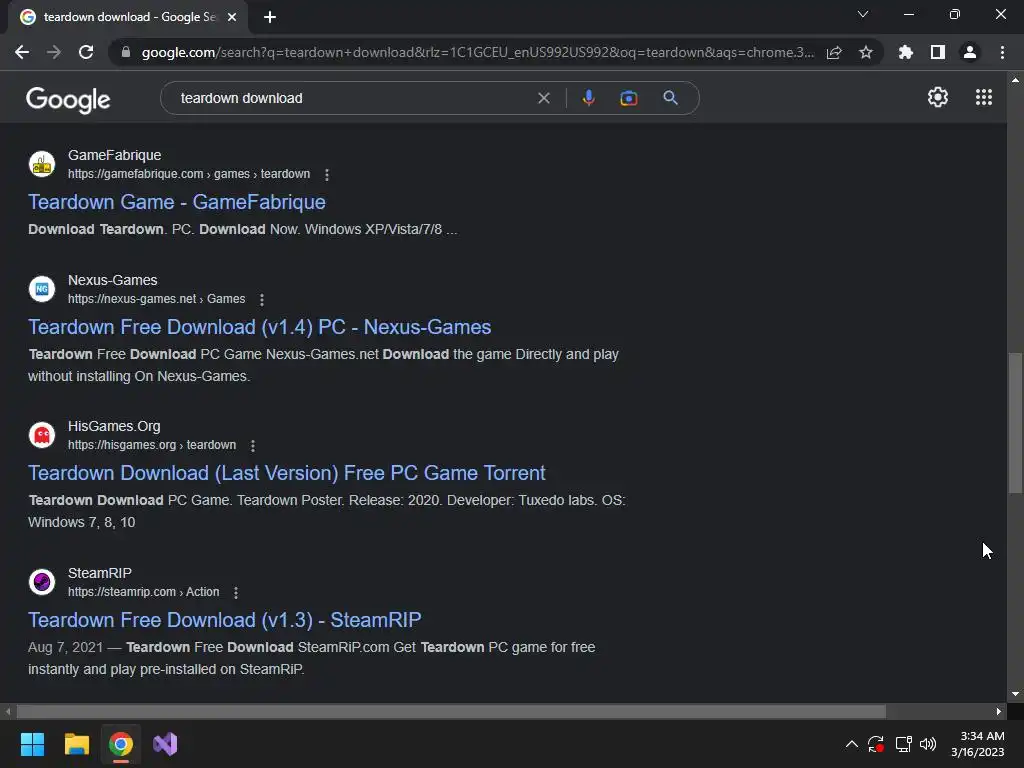1024x768 pixels.
Task: Click the GameFabrique site favicon
Action: pyautogui.click(x=42, y=164)
